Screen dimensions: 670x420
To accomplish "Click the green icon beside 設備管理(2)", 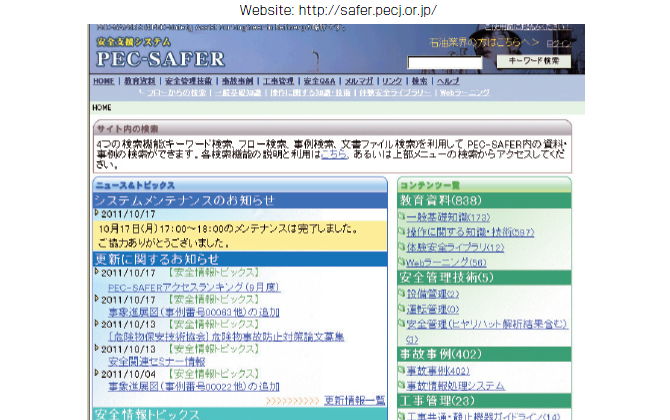I will pos(402,293).
